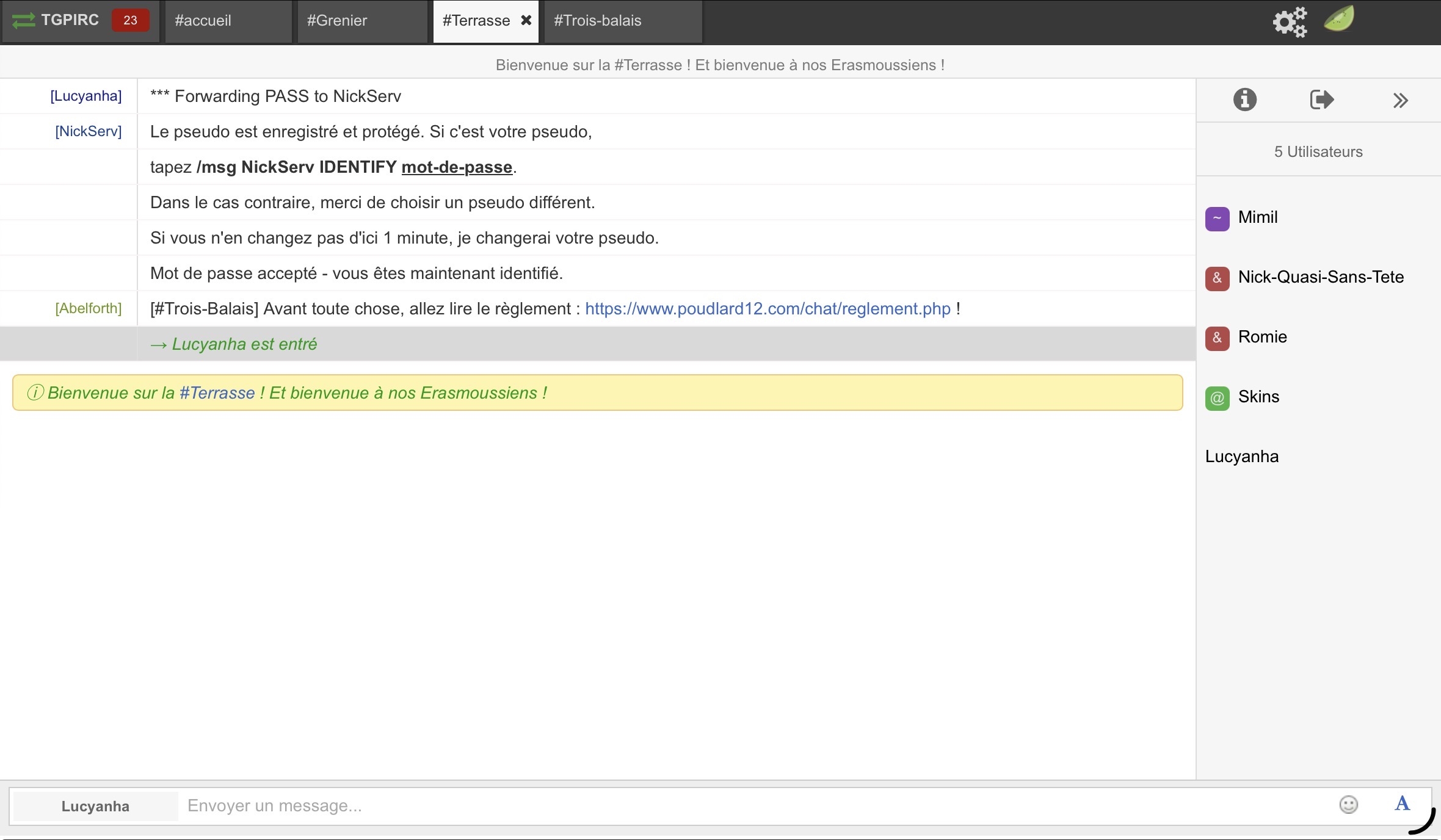Click the Lucyanha nickname button by the input
Viewport: 1441px width, 840px height.
(95, 806)
